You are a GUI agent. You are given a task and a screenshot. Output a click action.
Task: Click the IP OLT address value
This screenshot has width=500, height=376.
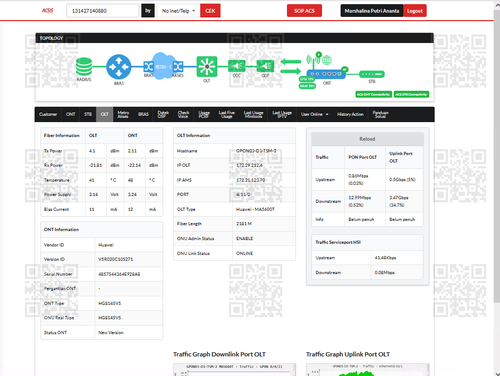pyautogui.click(x=249, y=165)
